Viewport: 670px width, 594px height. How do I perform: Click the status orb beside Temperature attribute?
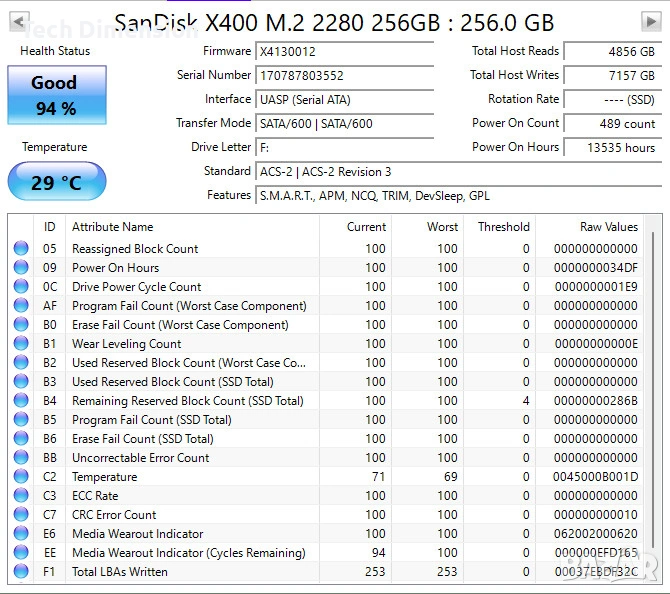click(x=21, y=477)
